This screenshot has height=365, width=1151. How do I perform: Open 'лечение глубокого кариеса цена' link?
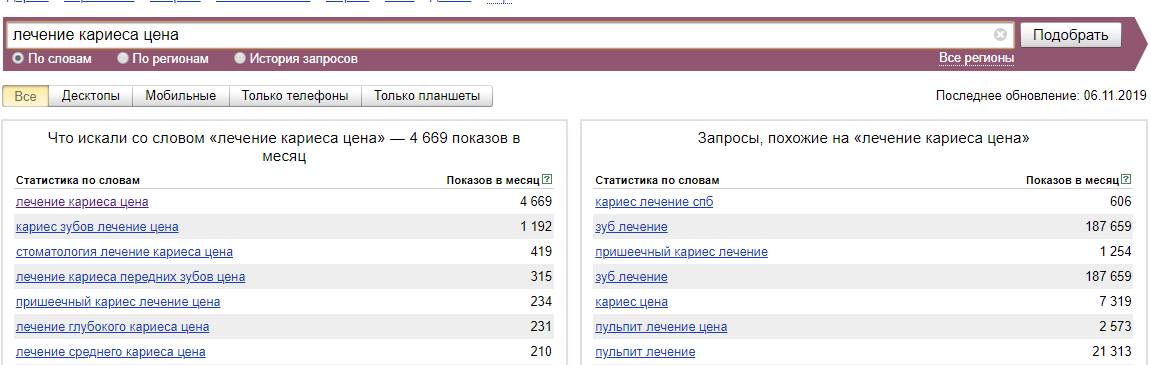click(112, 327)
